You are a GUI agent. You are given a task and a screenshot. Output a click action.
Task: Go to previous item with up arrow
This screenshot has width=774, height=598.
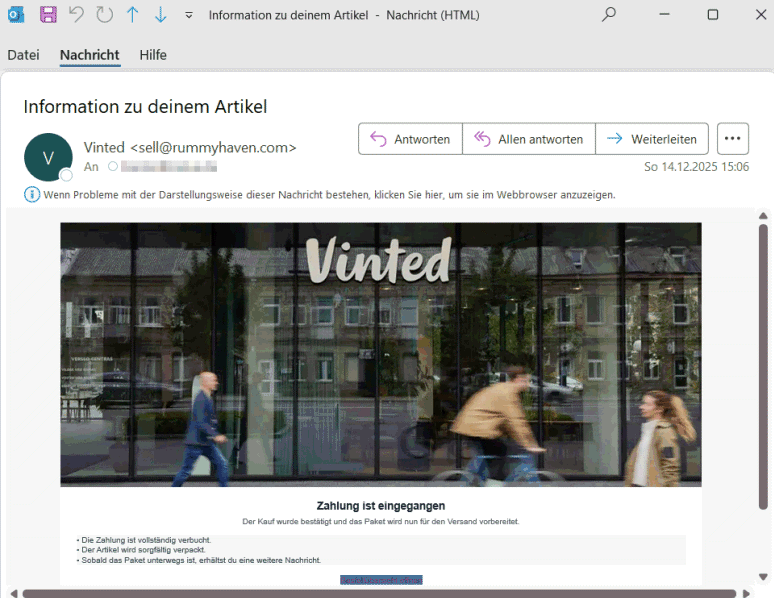(x=133, y=15)
